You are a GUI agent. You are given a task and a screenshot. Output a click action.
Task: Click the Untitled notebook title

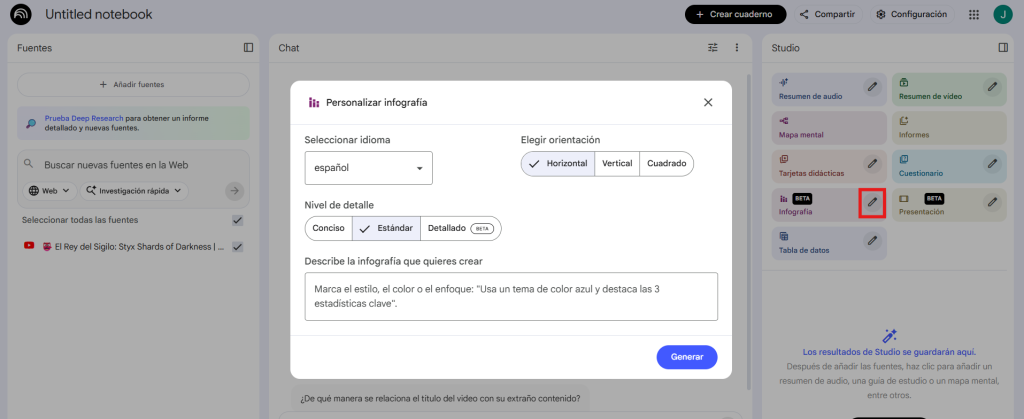pyautogui.click(x=99, y=14)
